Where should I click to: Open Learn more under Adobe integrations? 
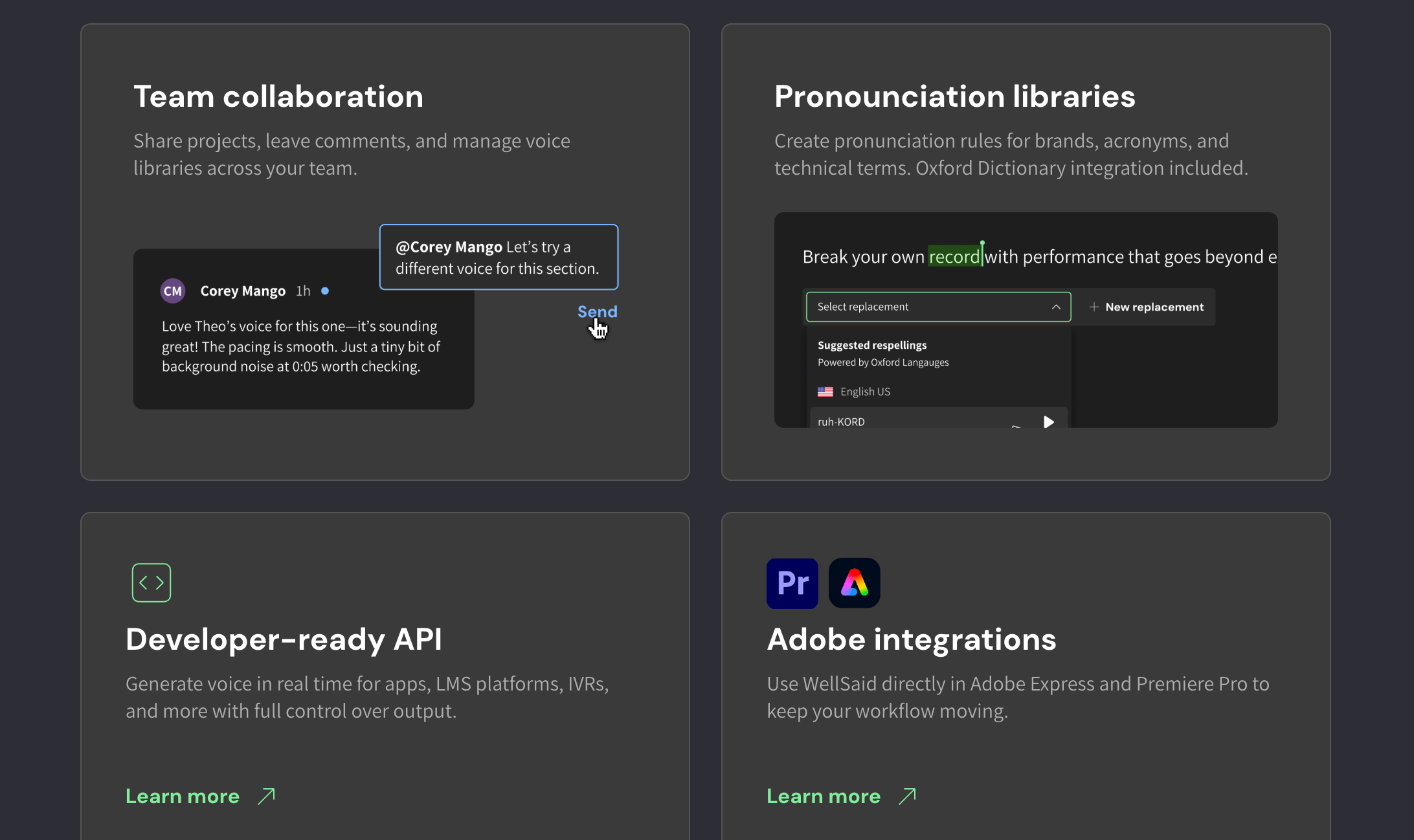(824, 796)
